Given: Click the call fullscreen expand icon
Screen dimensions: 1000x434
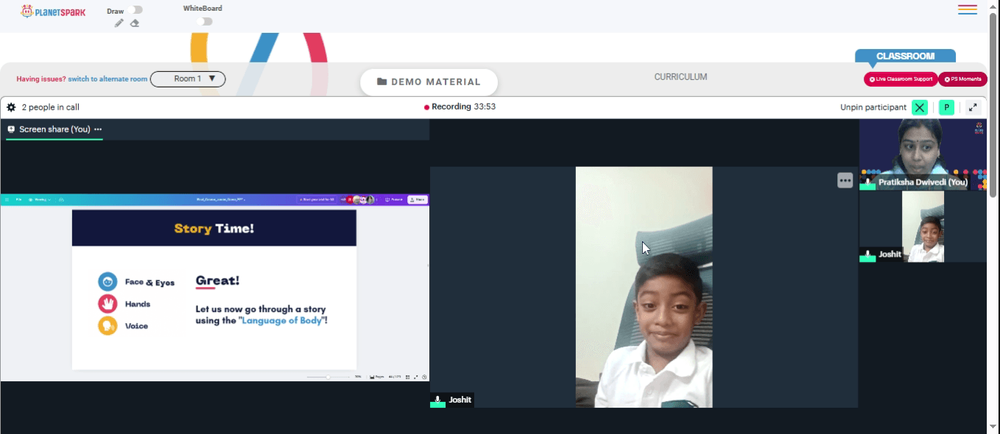Looking at the screenshot, I should coord(973,107).
